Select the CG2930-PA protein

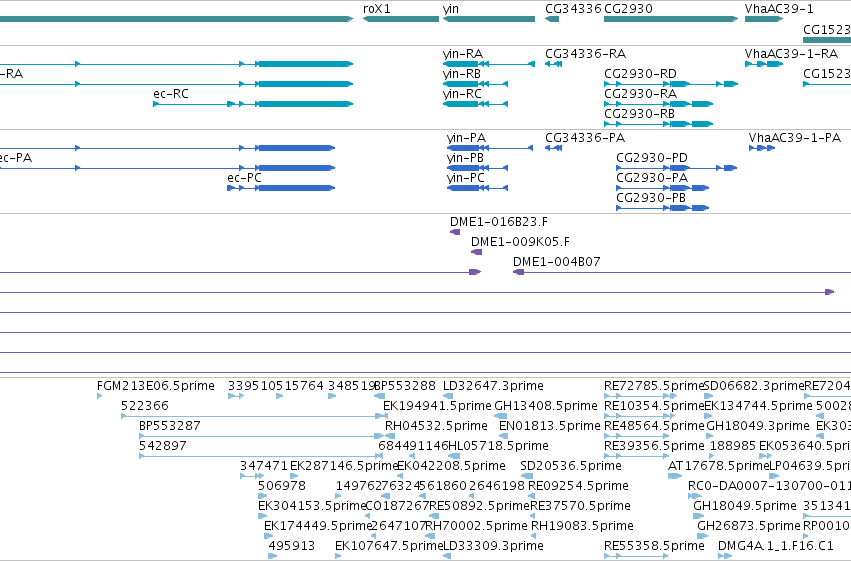click(662, 188)
